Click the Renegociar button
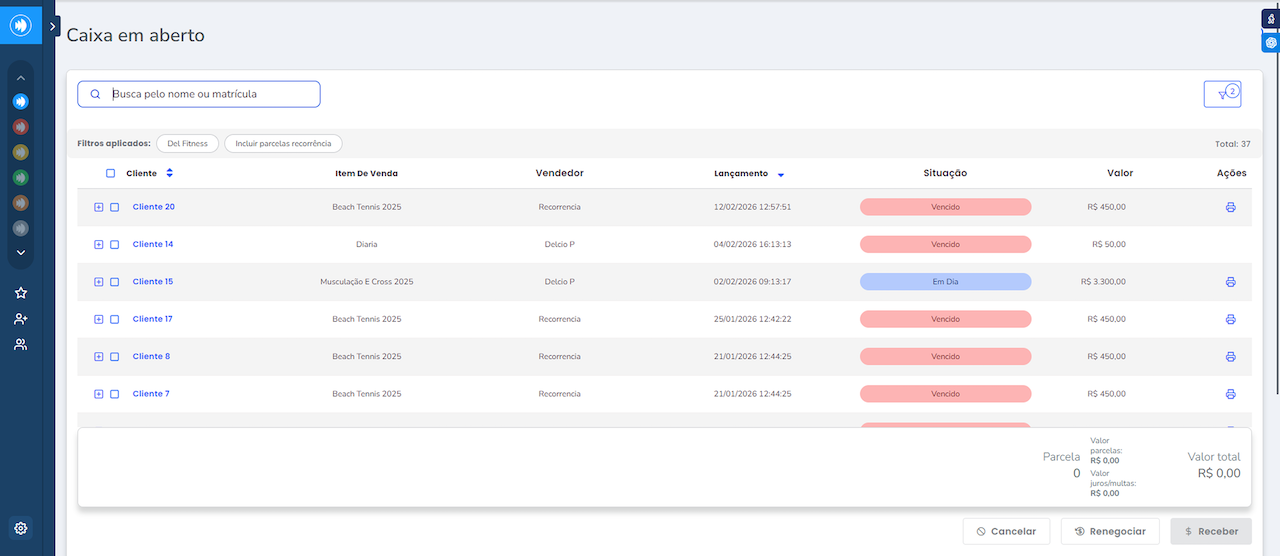 click(x=1110, y=531)
